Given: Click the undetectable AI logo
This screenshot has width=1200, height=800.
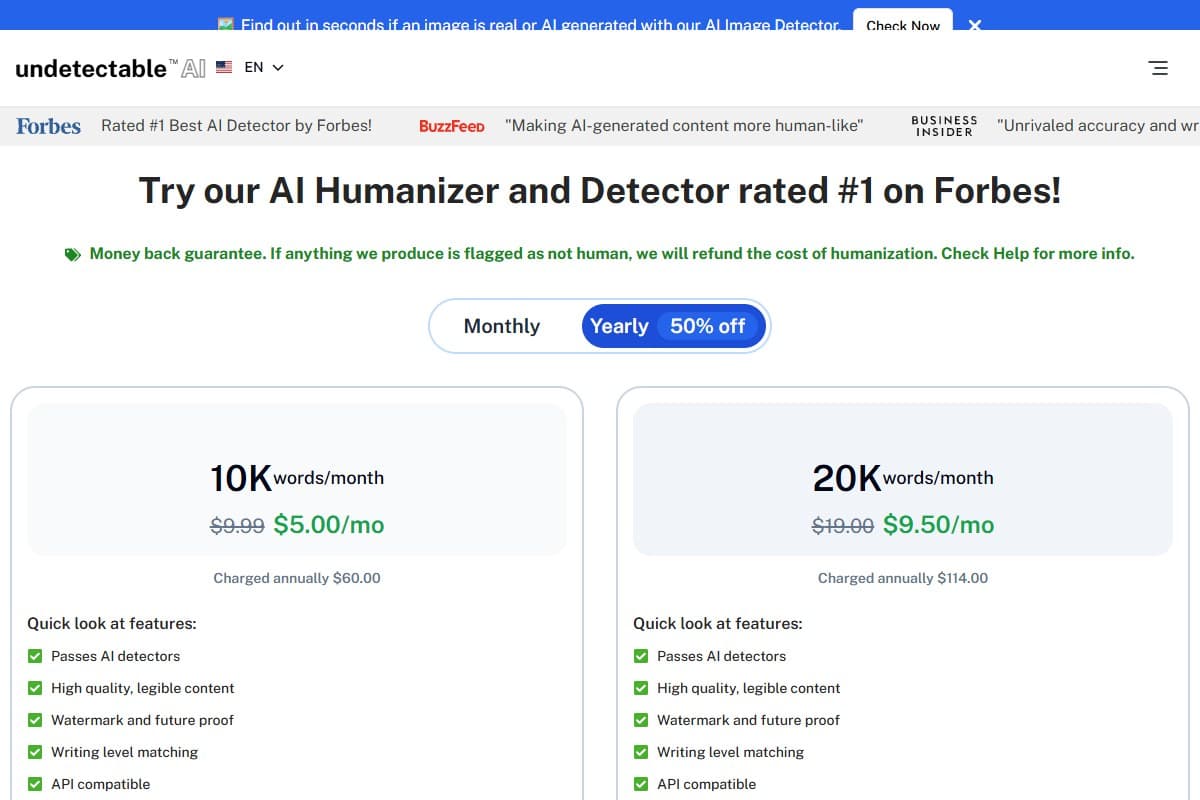Looking at the screenshot, I should [110, 68].
